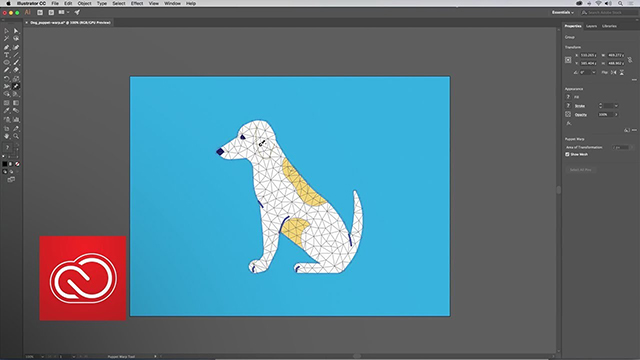Open Stroke panel via Stroke link
Image resolution: width=640 pixels, height=360 pixels.
click(x=580, y=106)
